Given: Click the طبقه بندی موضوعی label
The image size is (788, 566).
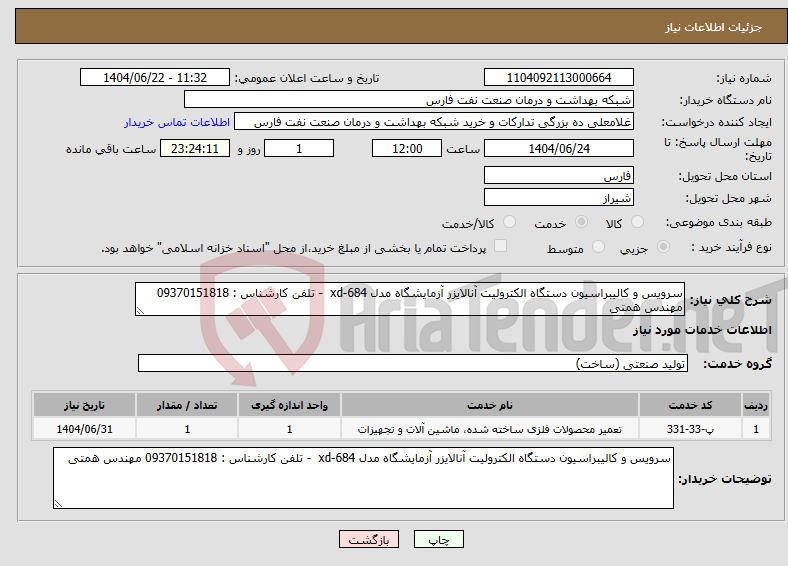Looking at the screenshot, I should pos(719,222).
